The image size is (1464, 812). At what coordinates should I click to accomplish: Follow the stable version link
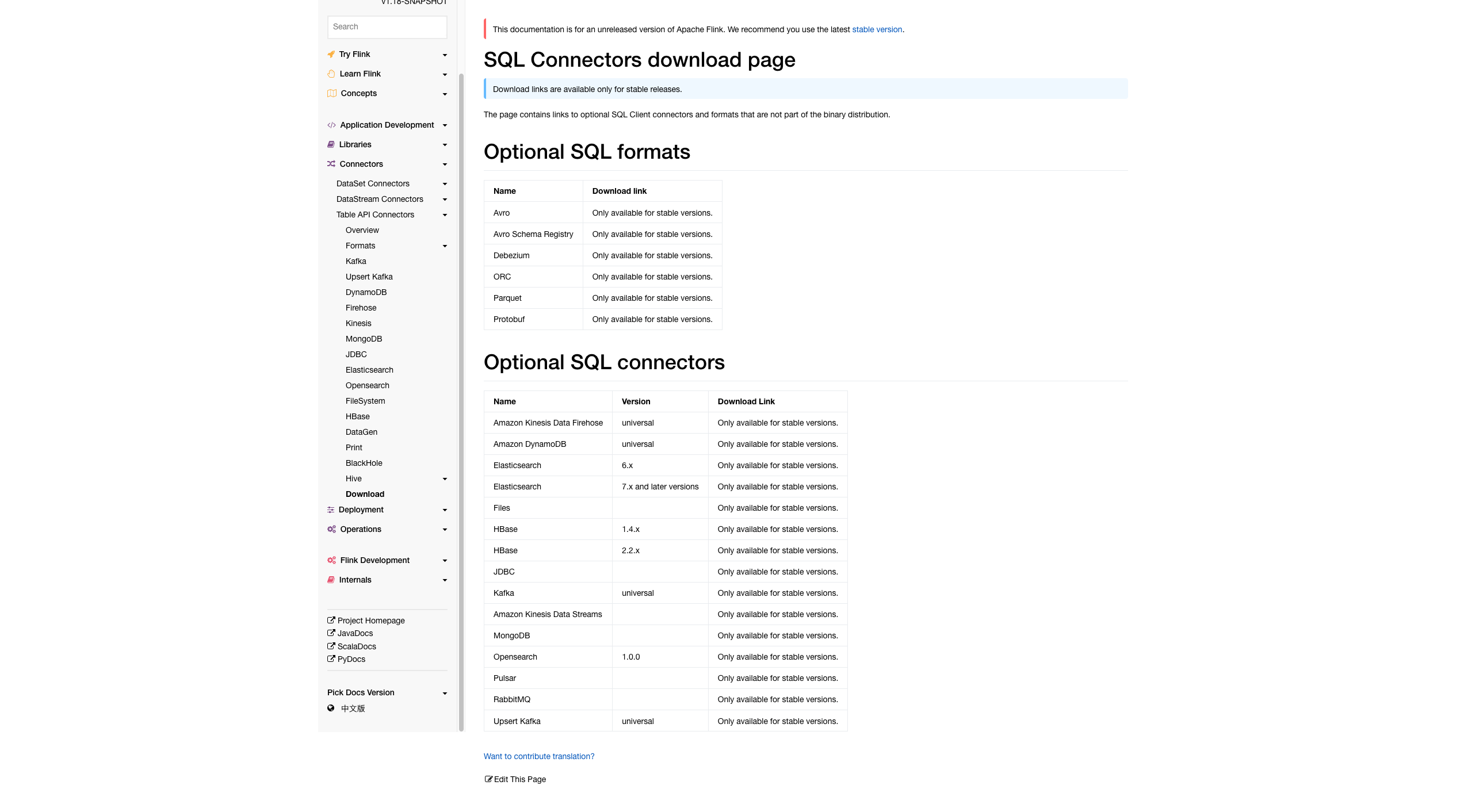[877, 29]
